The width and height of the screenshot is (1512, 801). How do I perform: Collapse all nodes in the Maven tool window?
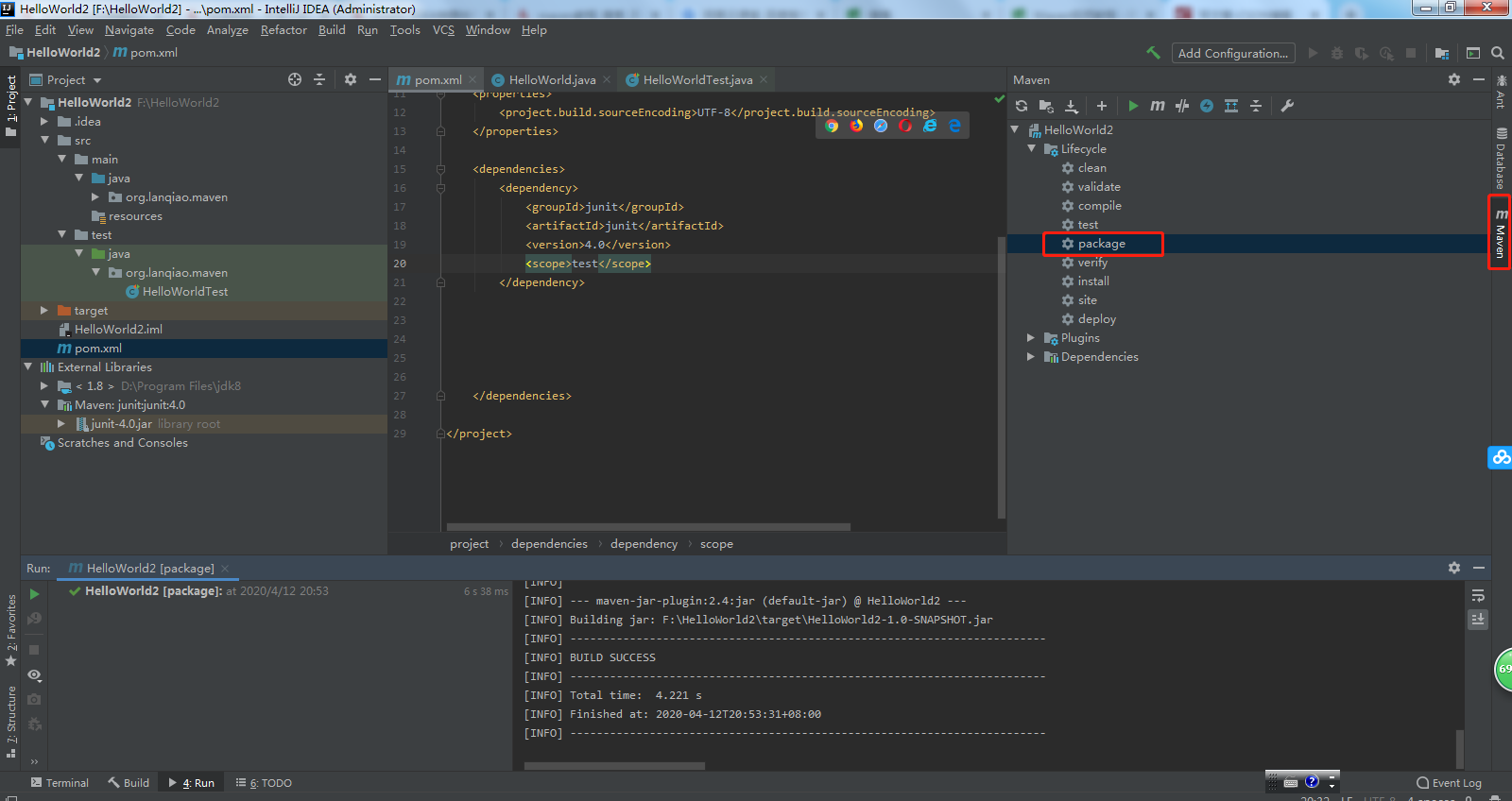pyautogui.click(x=1256, y=106)
